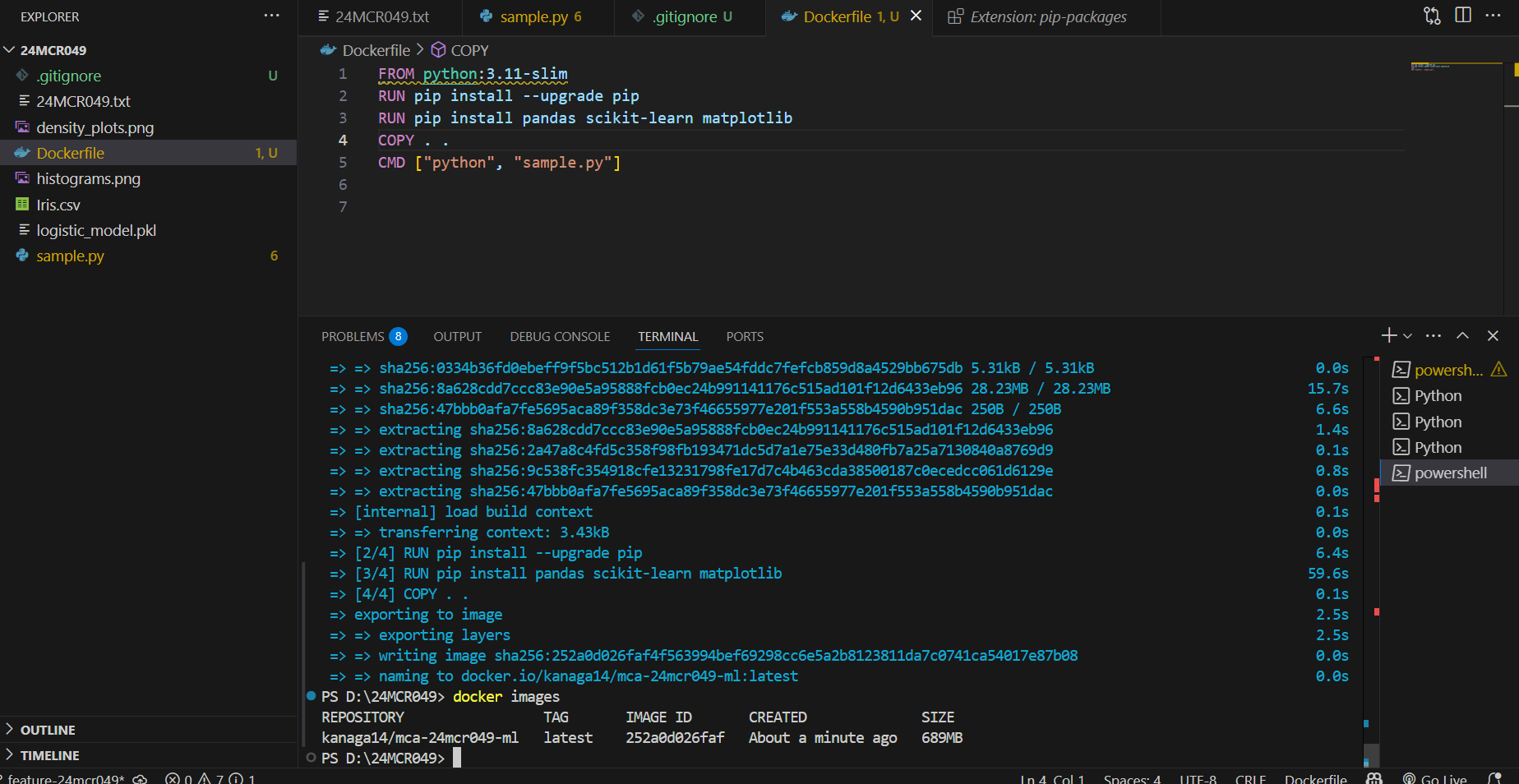Open errors and warnings count in status bar

(x=210, y=778)
